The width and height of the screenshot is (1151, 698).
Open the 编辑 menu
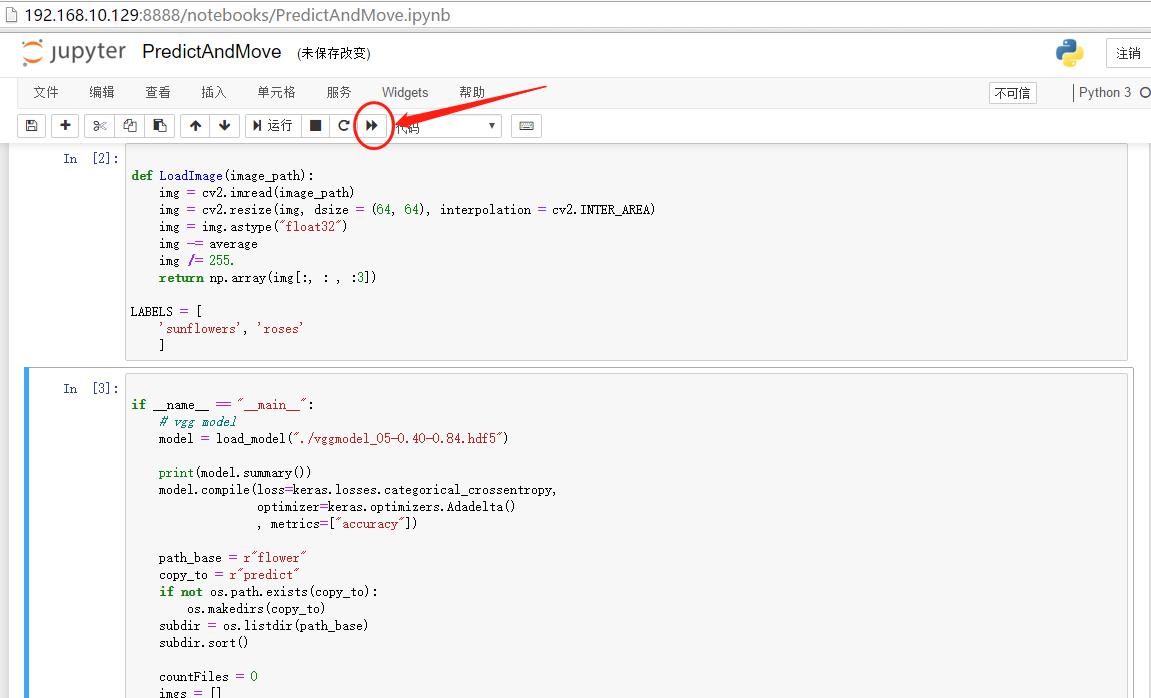(102, 92)
